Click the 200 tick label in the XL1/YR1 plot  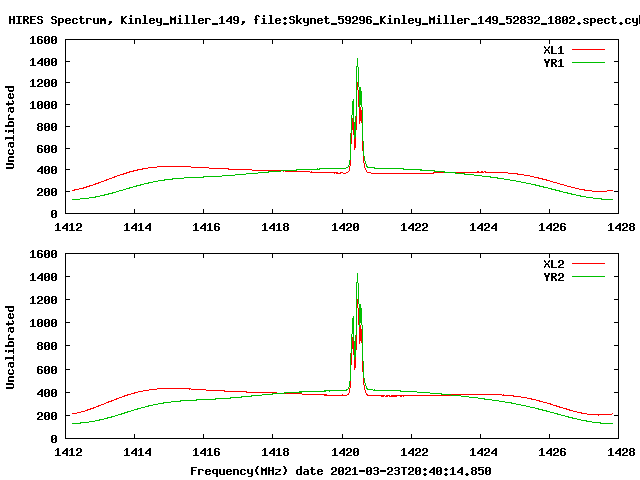47,192
